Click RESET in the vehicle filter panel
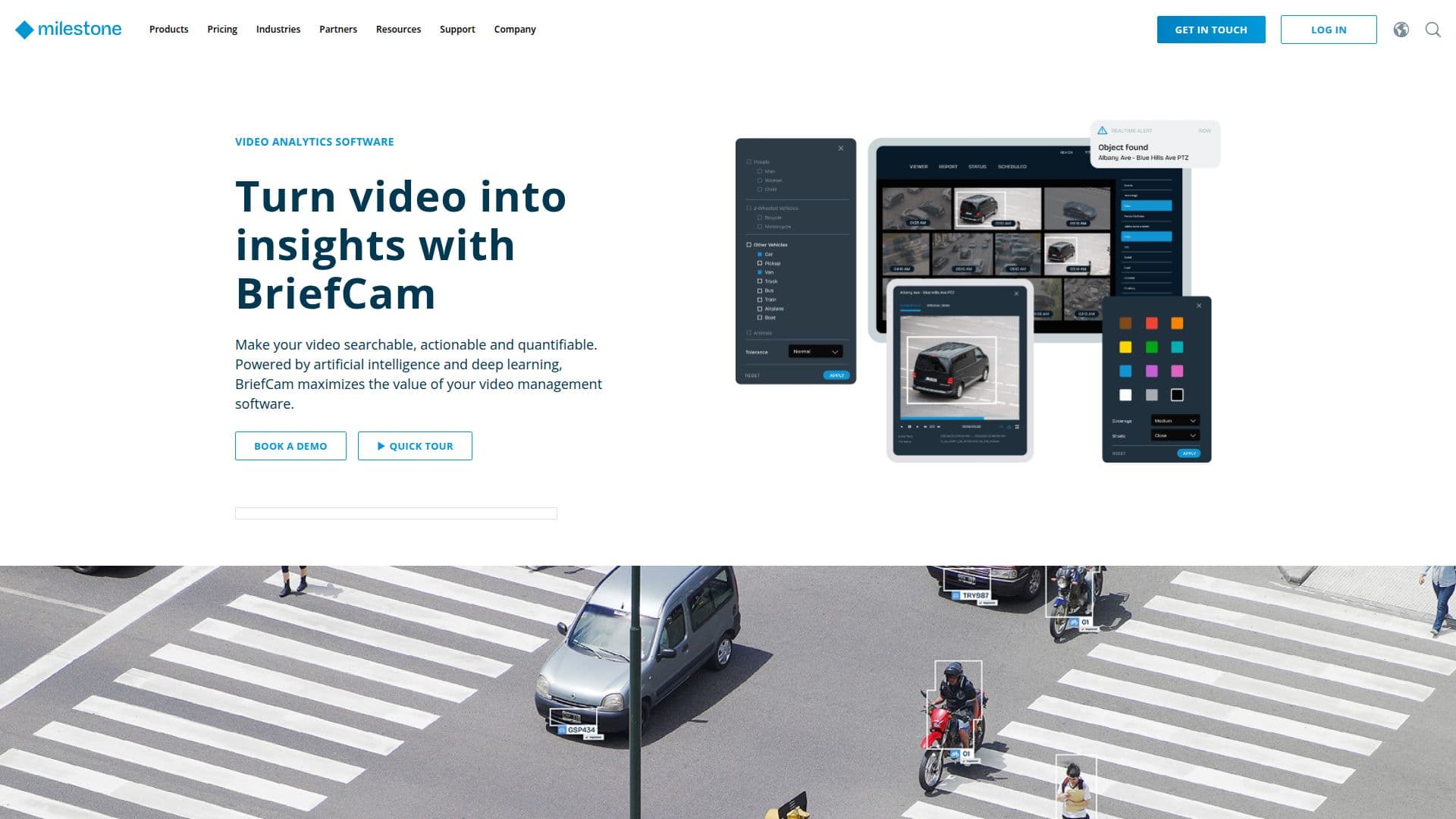This screenshot has width=1456, height=819. click(x=752, y=375)
